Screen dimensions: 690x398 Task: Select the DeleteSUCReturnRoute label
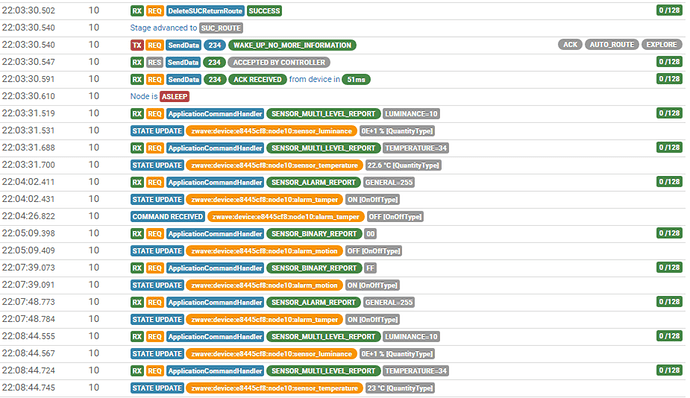(x=206, y=11)
